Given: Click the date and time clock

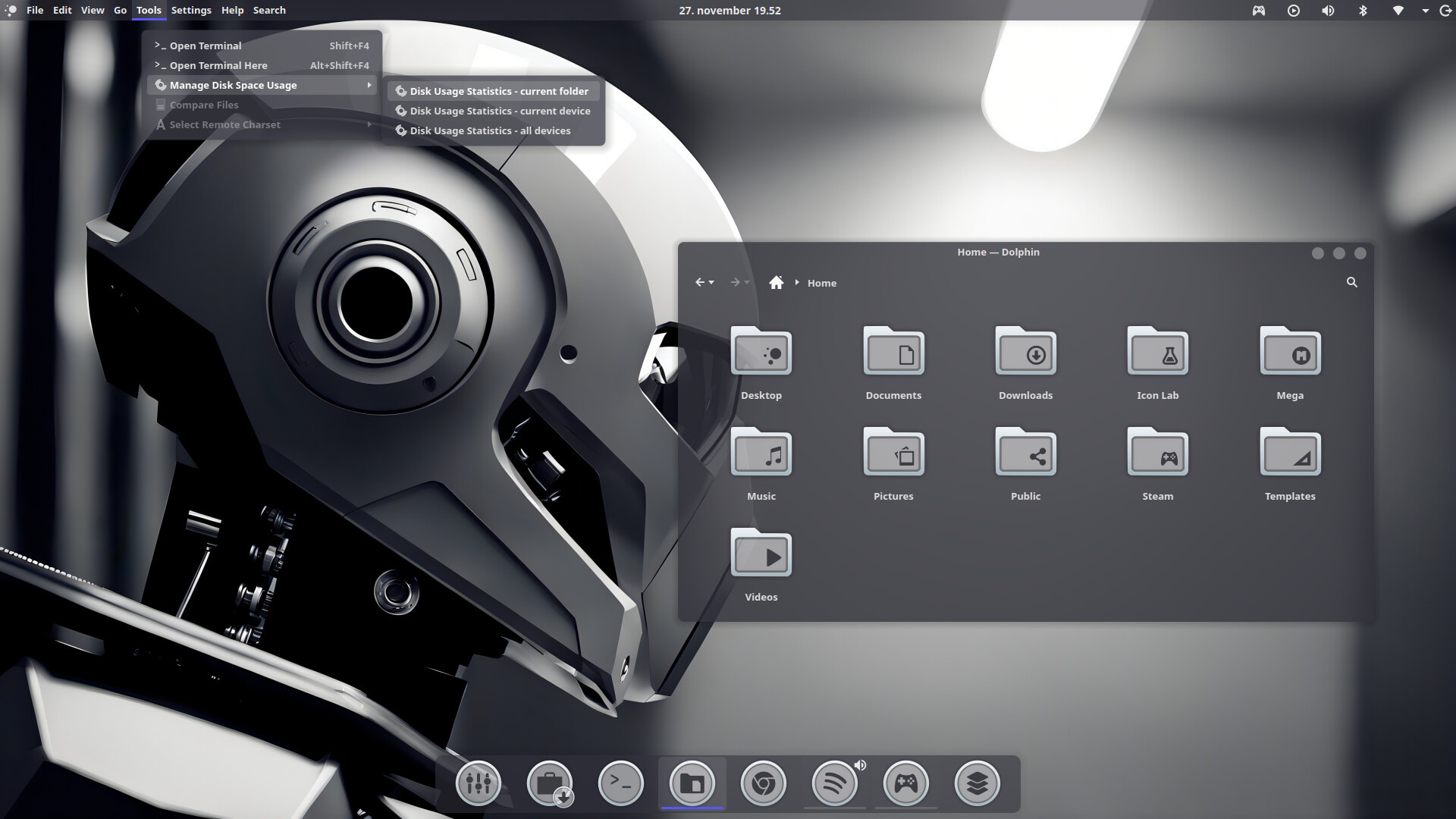Looking at the screenshot, I should click(730, 11).
